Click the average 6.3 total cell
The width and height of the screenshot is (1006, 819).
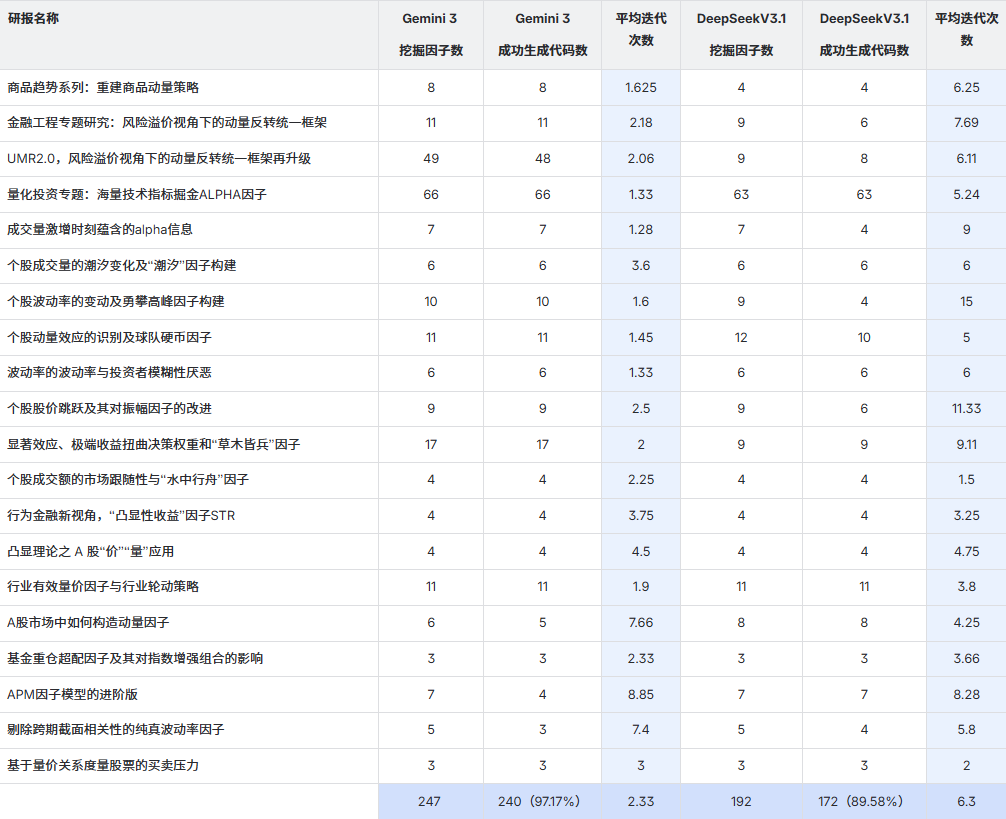(x=966, y=802)
